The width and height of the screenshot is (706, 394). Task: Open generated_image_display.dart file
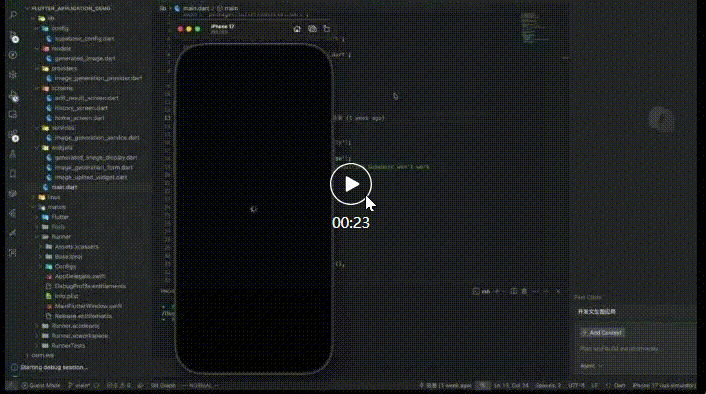coord(95,158)
